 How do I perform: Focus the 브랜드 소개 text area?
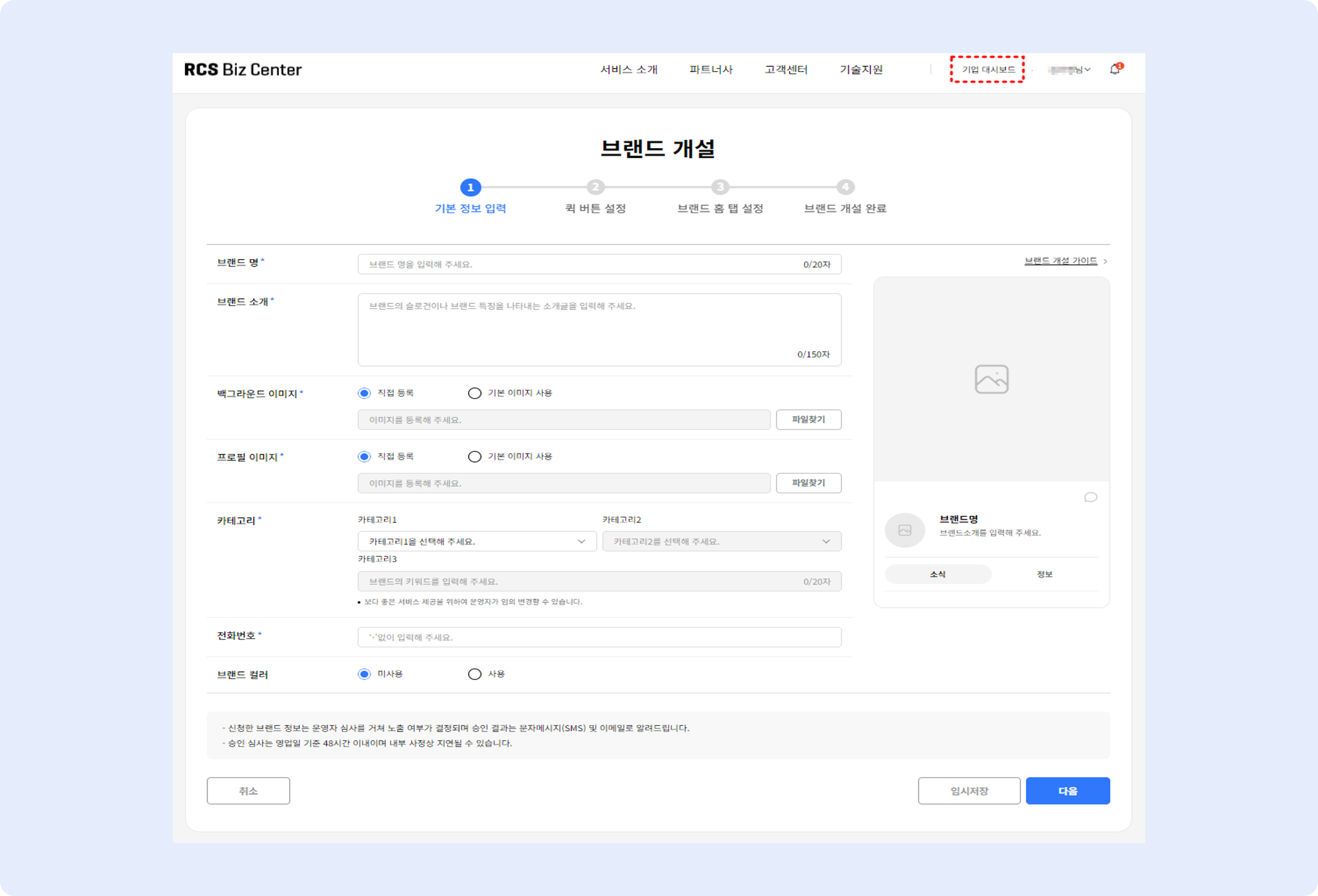point(599,330)
